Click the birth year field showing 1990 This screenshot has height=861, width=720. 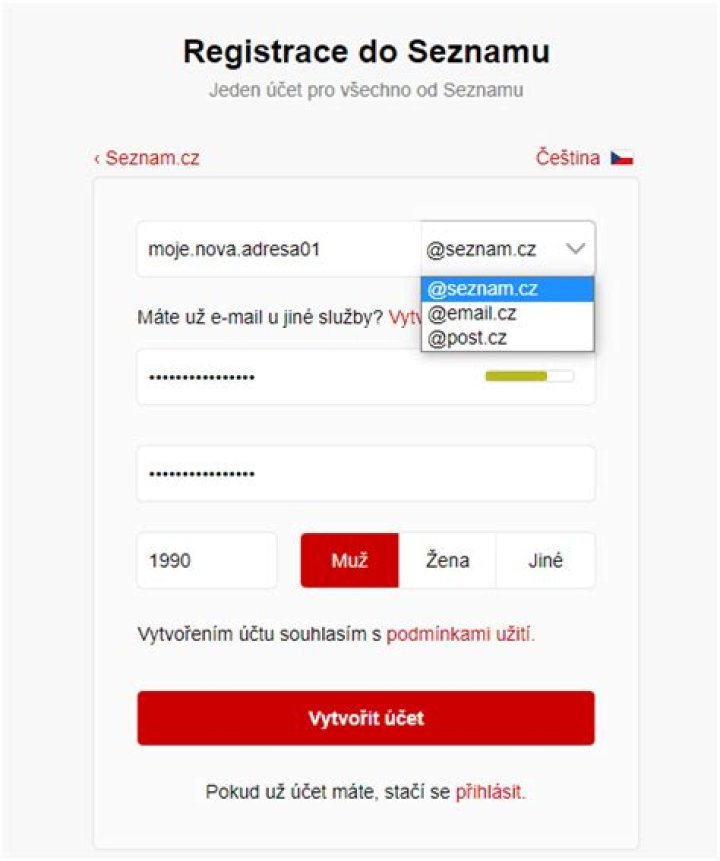(207, 560)
